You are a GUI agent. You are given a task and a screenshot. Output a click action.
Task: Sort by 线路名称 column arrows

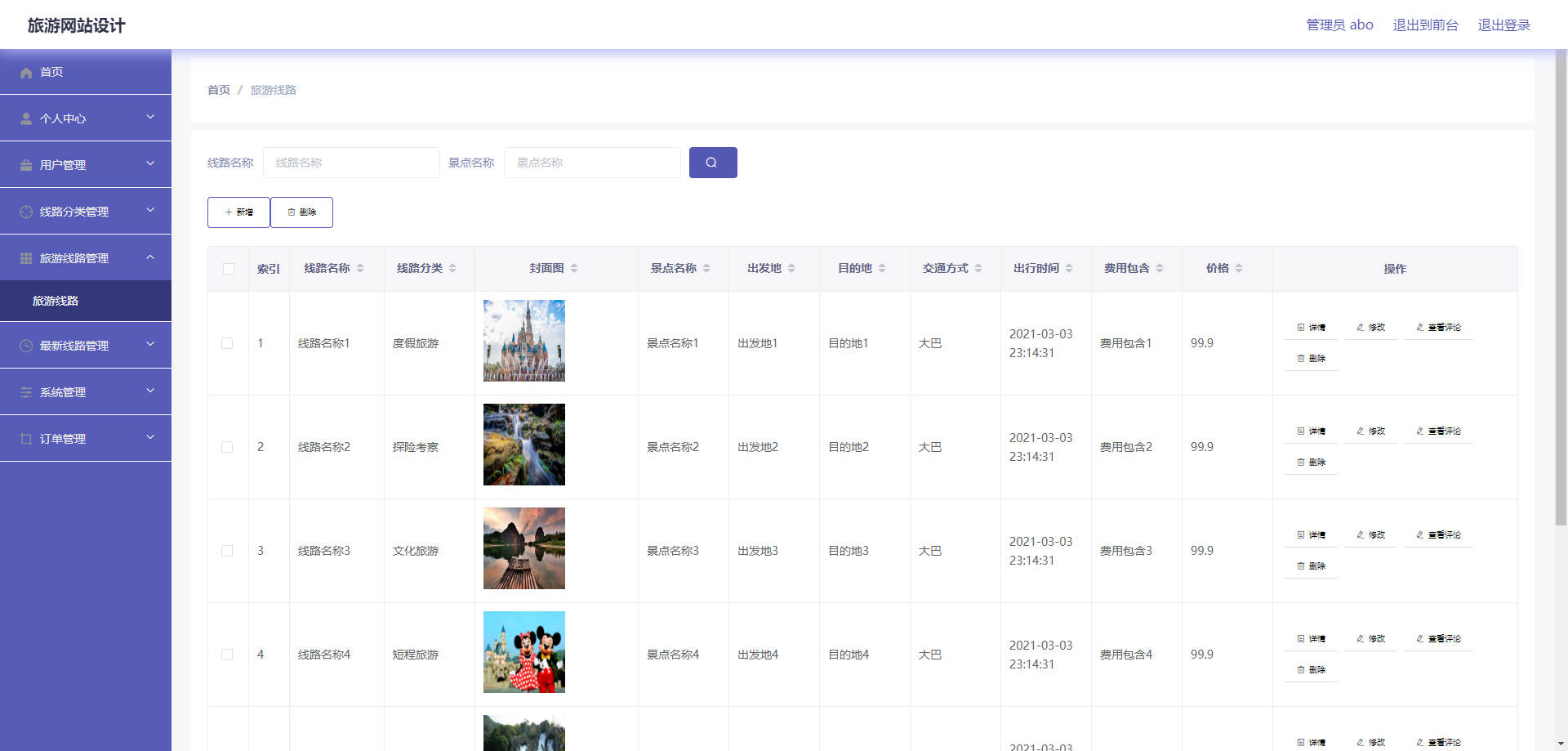[x=360, y=268]
